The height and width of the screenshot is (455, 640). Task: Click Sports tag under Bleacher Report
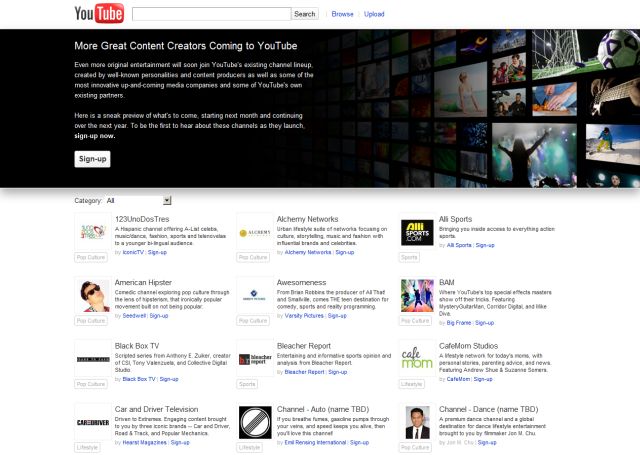click(247, 384)
